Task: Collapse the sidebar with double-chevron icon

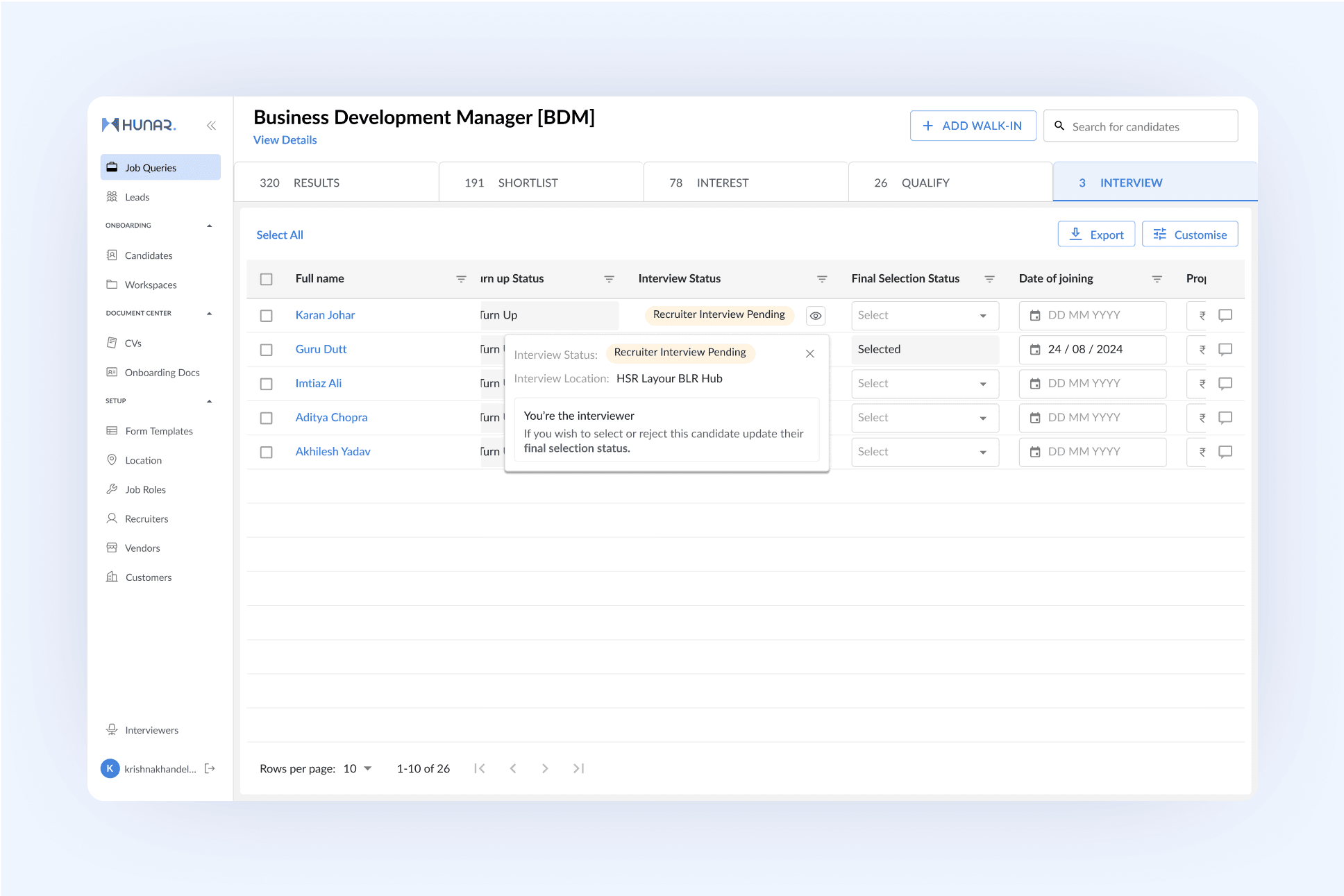Action: [211, 126]
